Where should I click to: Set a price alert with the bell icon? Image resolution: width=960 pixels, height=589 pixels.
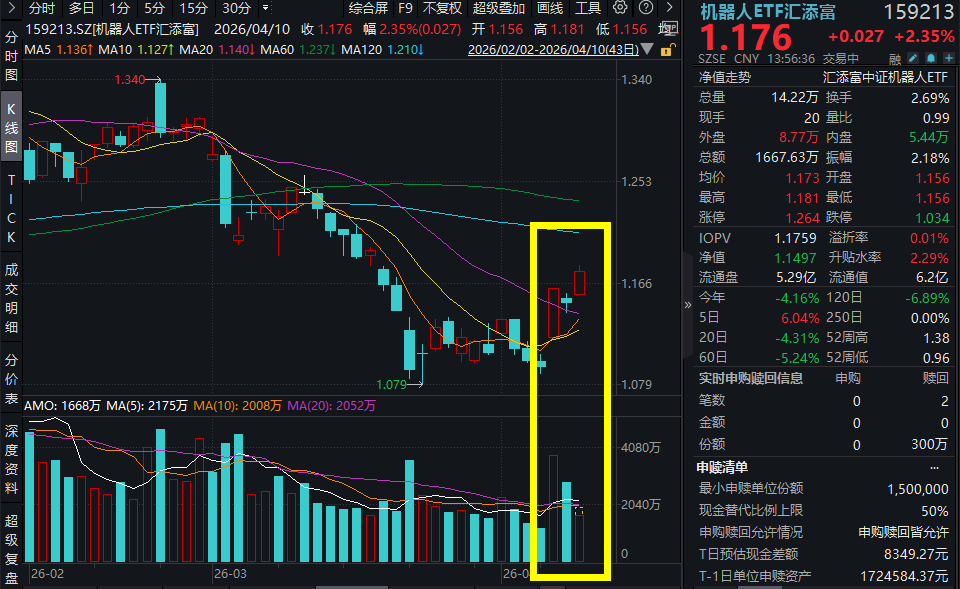coord(931,58)
